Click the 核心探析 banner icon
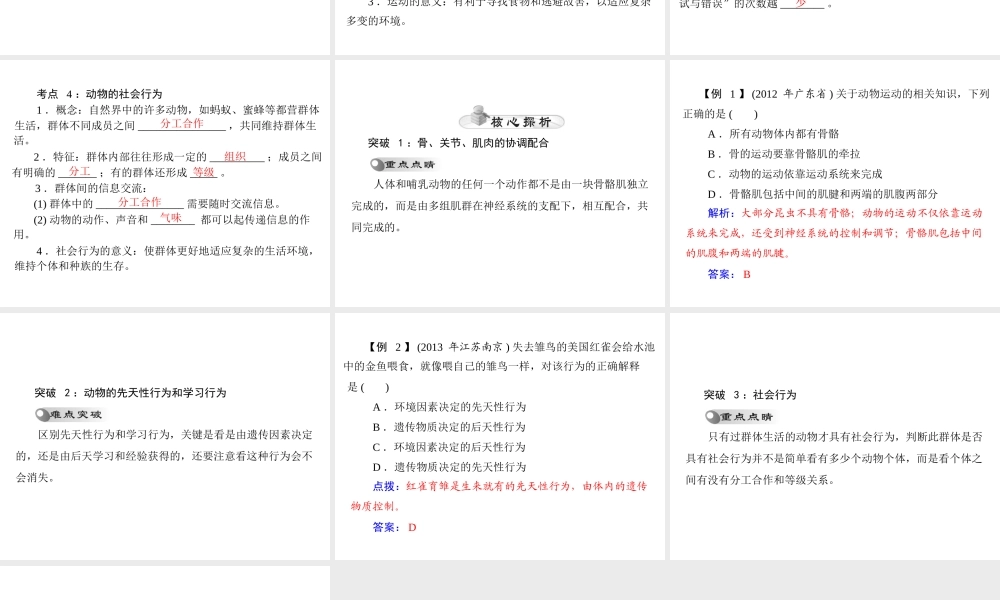The width and height of the screenshot is (1000, 600). (512, 119)
